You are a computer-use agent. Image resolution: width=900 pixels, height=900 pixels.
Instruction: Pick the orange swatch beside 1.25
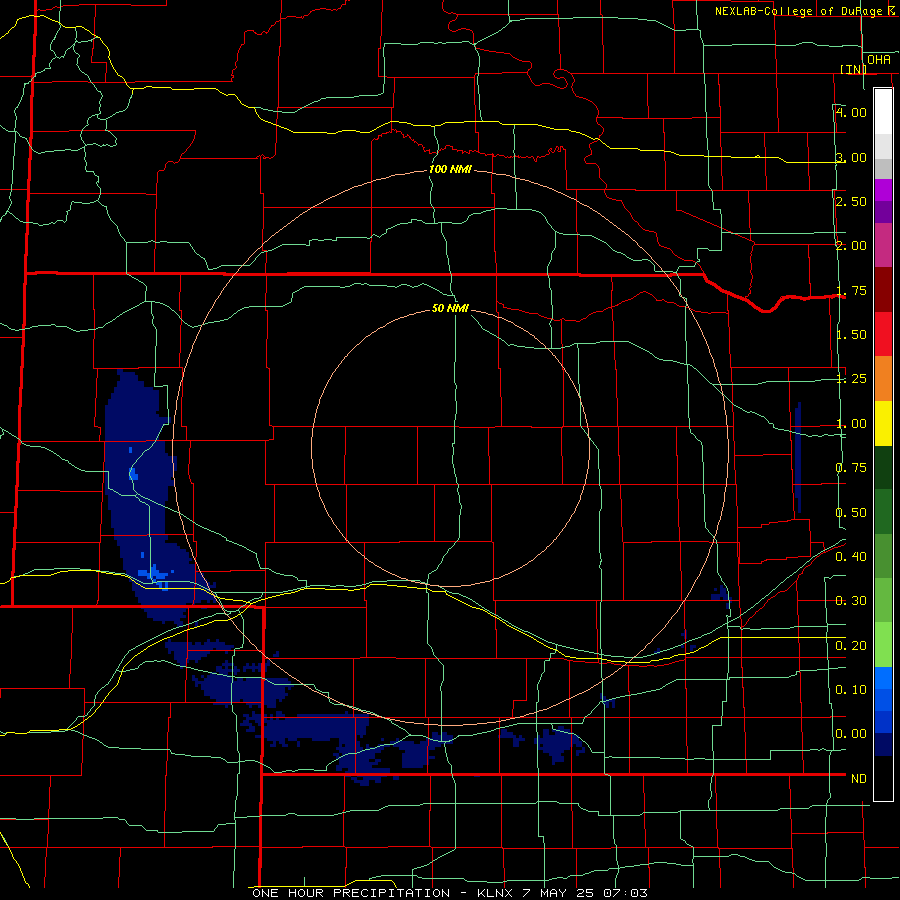pyautogui.click(x=883, y=379)
